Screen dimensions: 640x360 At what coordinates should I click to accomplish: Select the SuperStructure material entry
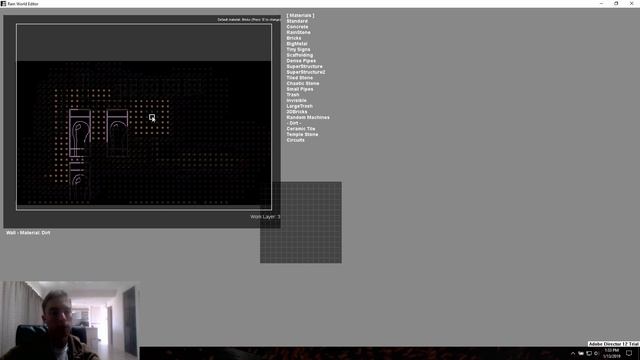304,67
